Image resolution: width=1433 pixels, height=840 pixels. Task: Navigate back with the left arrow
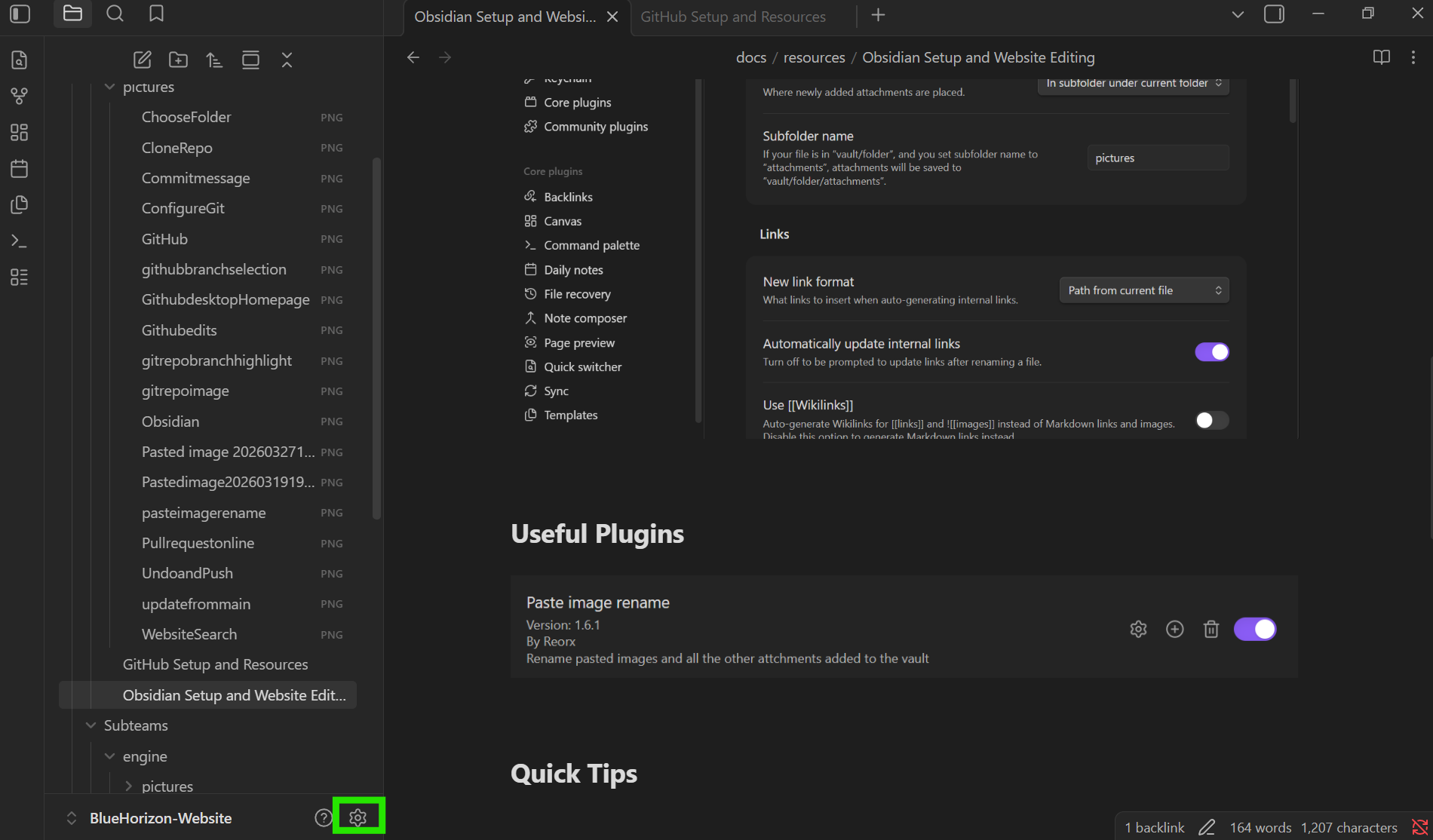413,57
